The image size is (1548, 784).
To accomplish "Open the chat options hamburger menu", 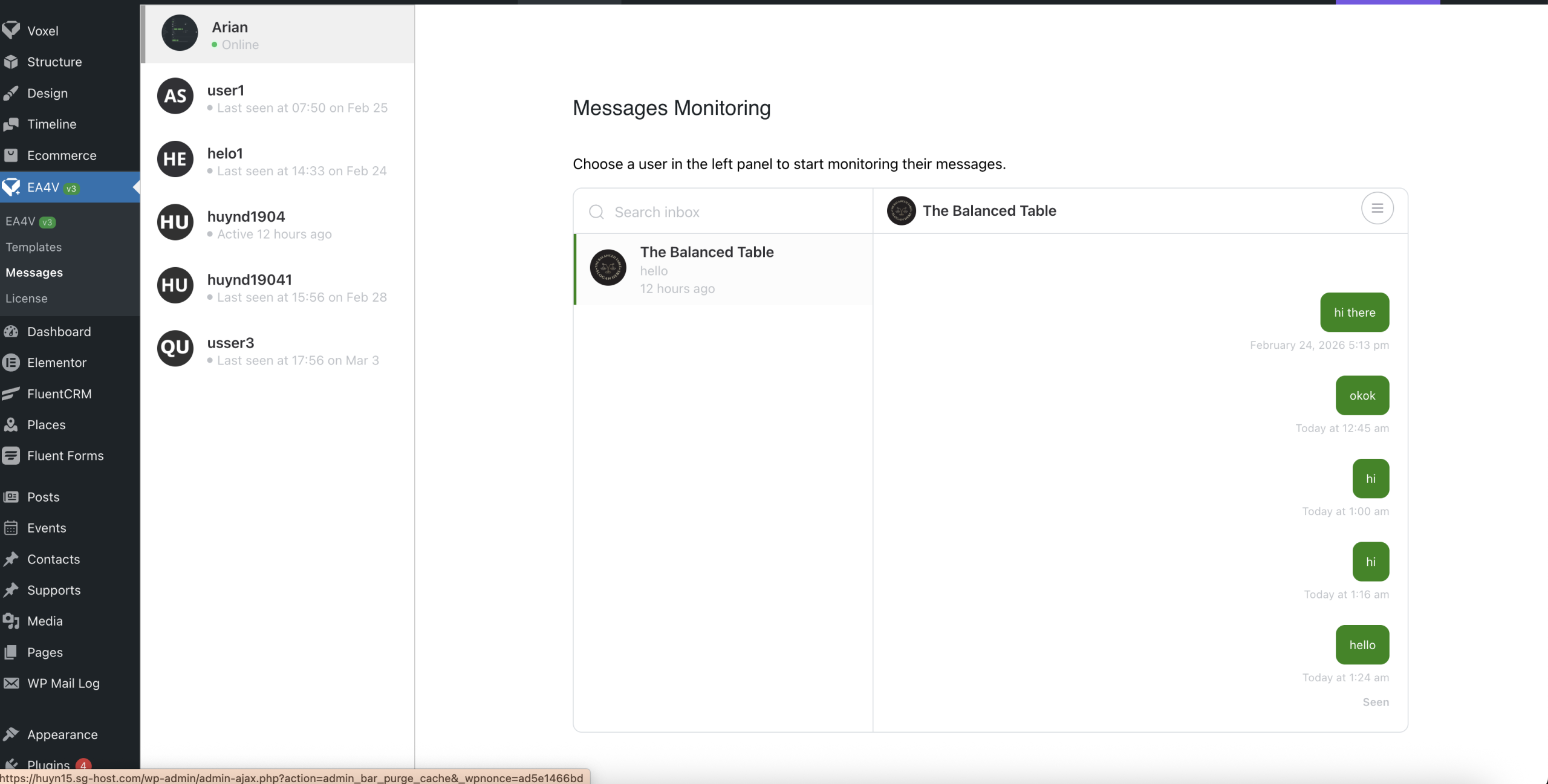I will click(x=1377, y=209).
